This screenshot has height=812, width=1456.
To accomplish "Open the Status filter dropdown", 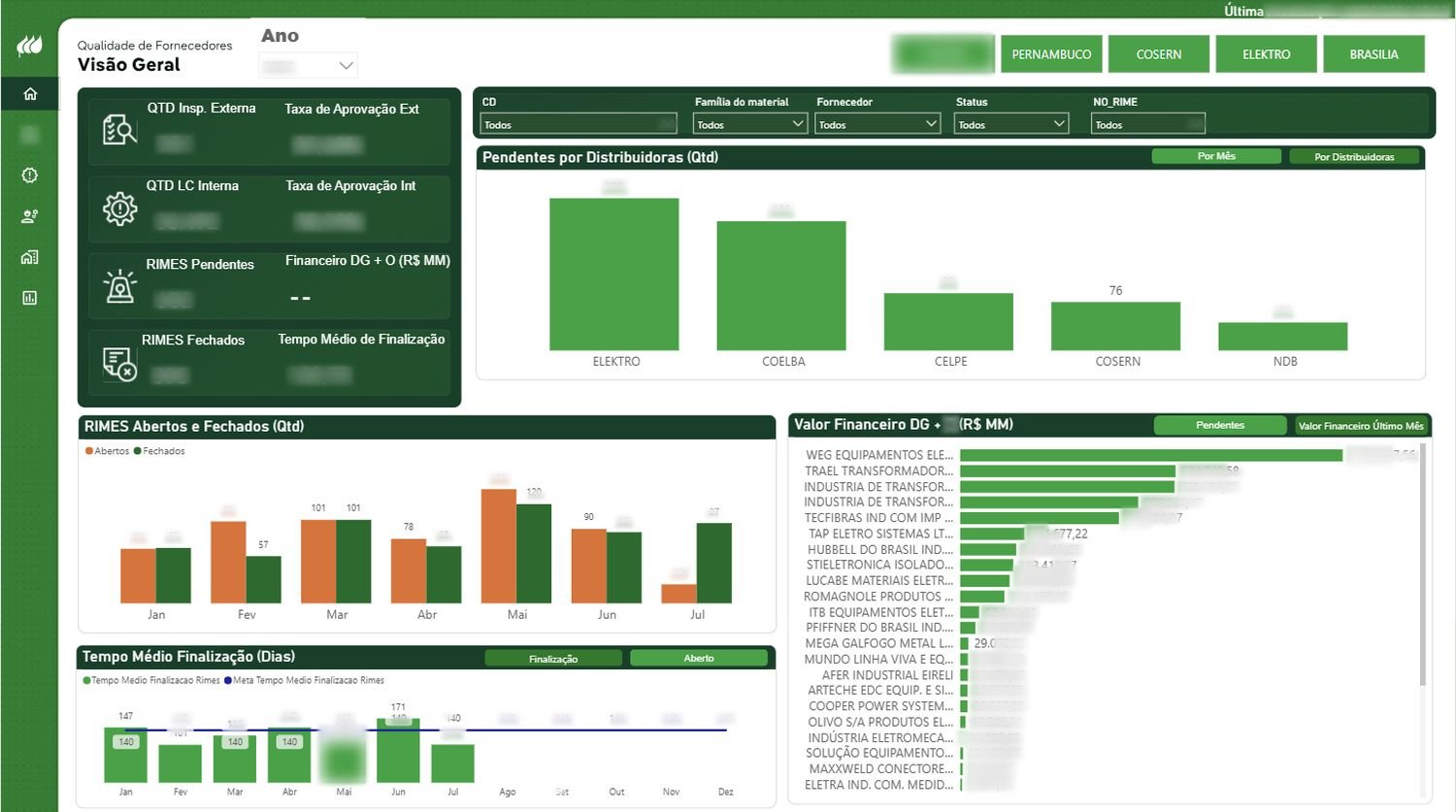I will click(1011, 124).
